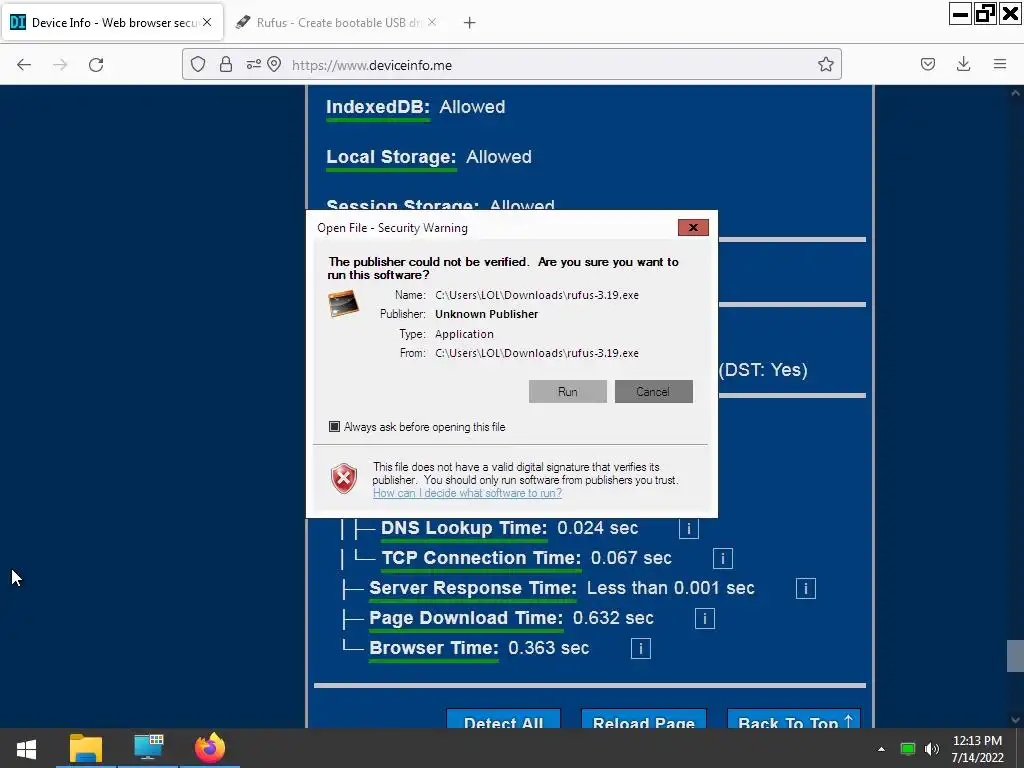Click the Browser Time label

[x=434, y=648]
